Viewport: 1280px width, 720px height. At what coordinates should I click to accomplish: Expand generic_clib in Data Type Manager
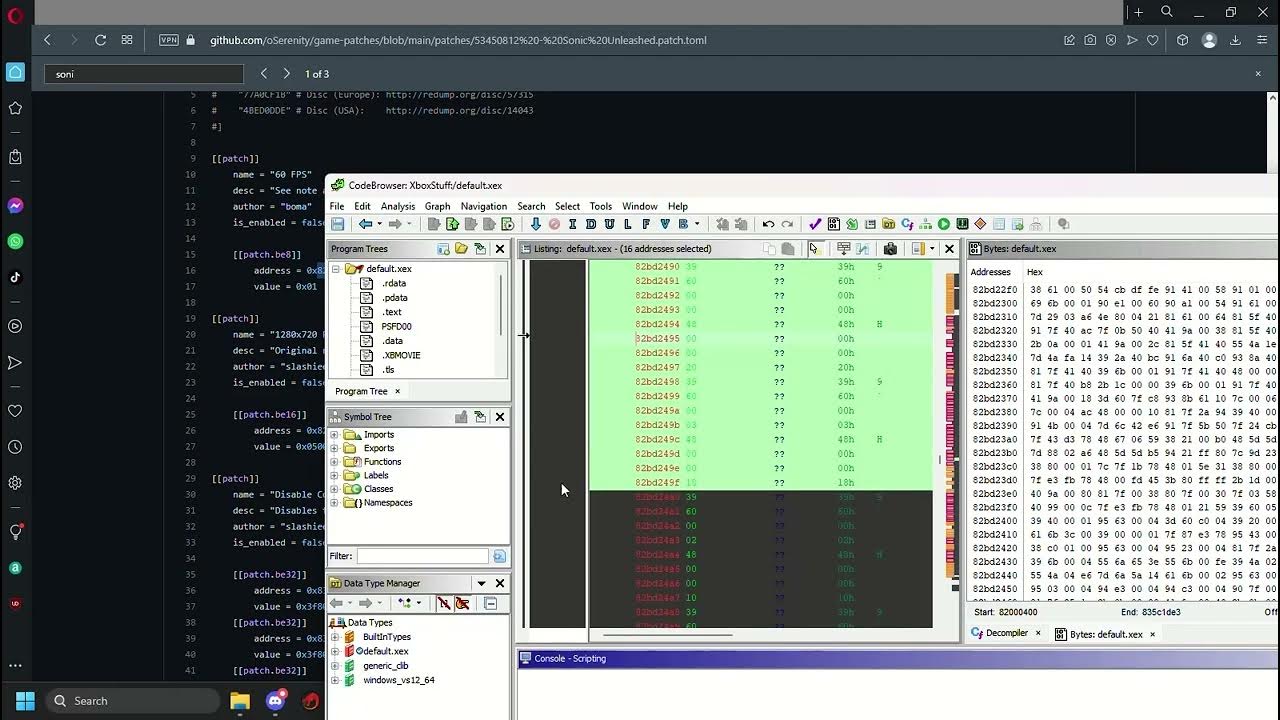[335, 666]
